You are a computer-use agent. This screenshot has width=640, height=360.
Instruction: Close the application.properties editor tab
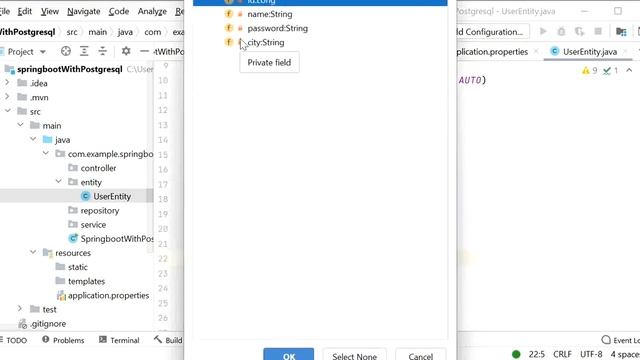click(x=536, y=51)
